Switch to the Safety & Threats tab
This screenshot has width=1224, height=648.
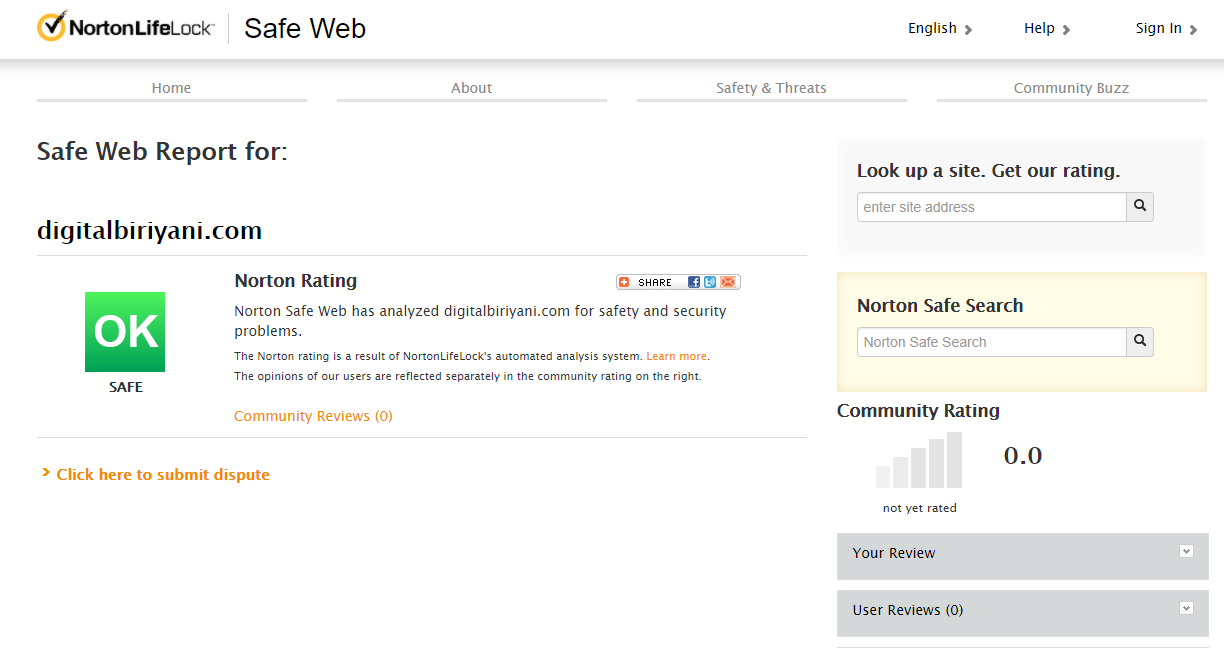point(771,88)
